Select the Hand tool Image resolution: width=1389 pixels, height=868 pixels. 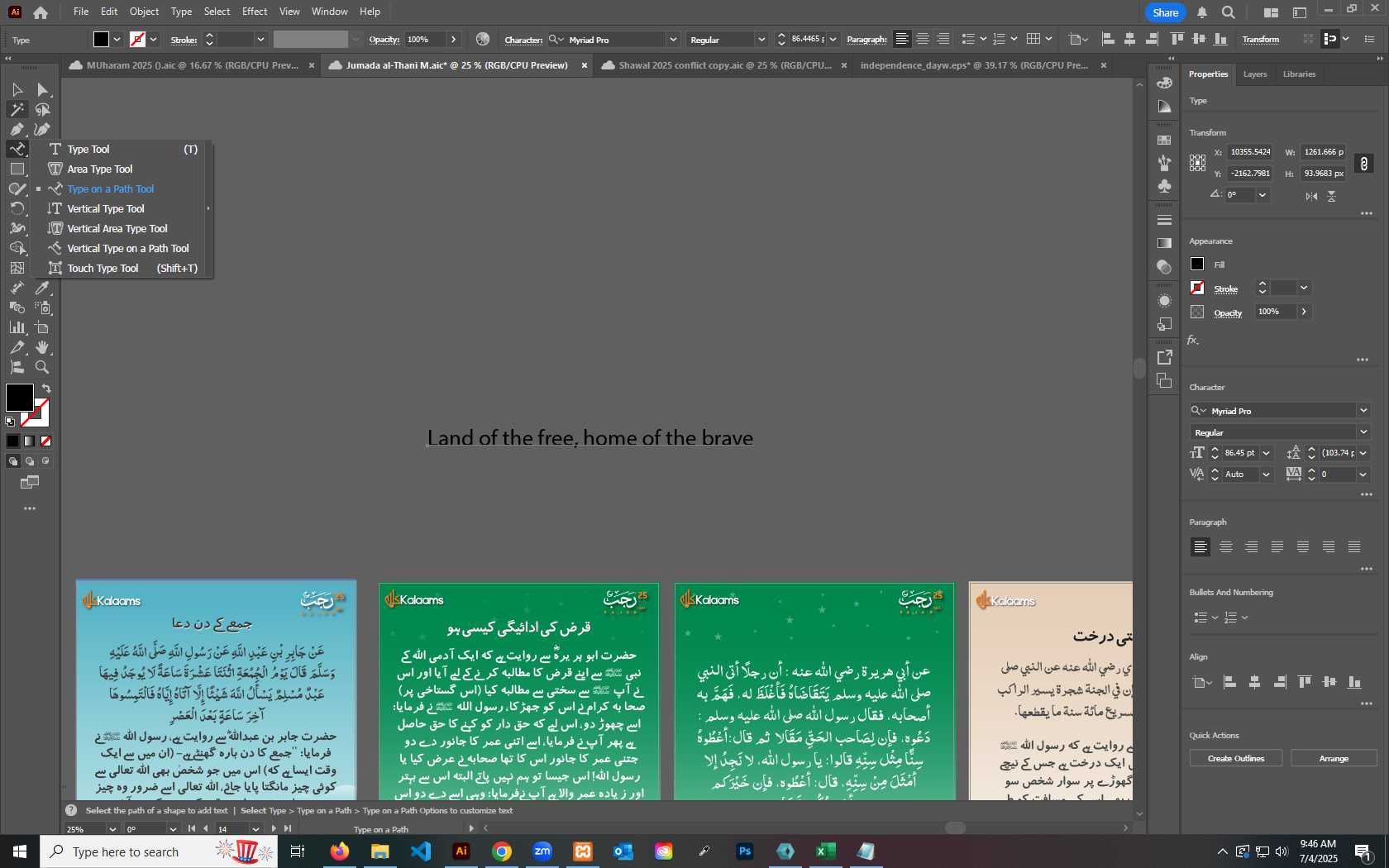(x=42, y=347)
